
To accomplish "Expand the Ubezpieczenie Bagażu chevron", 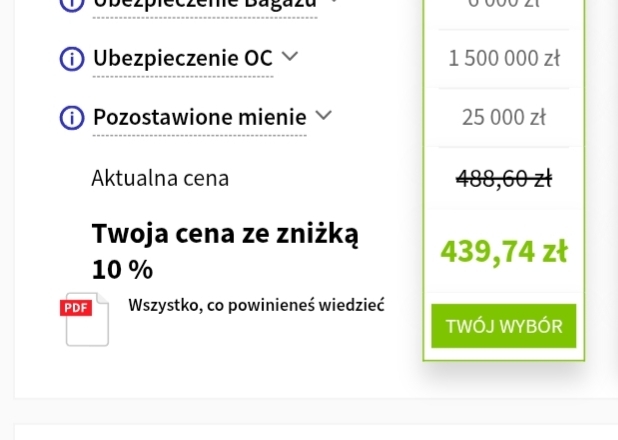I will point(334,3).
